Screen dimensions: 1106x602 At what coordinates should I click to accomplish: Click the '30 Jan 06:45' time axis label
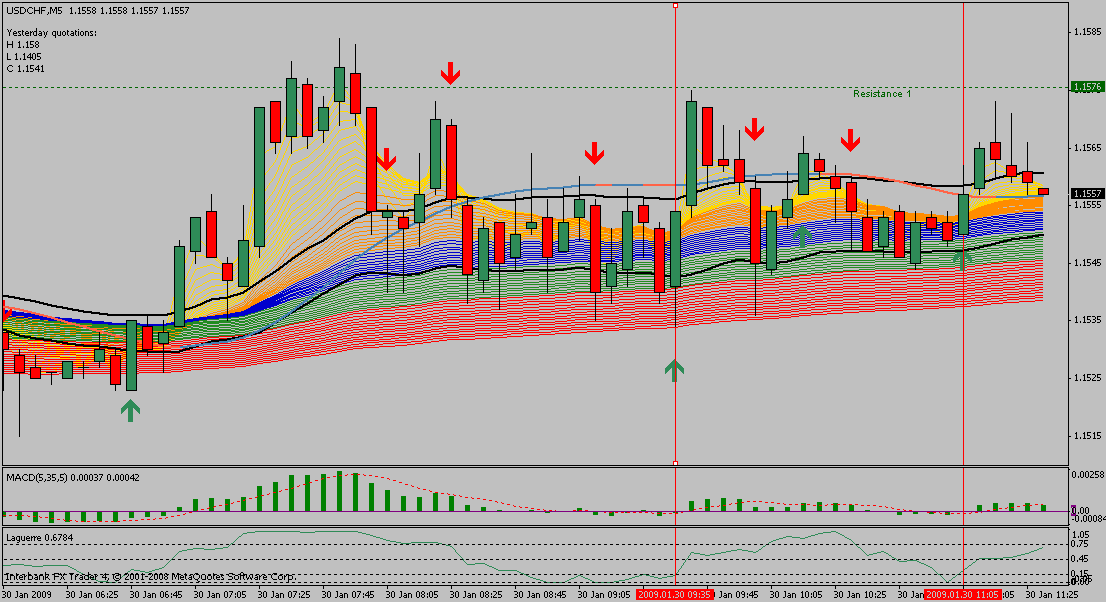point(156,595)
